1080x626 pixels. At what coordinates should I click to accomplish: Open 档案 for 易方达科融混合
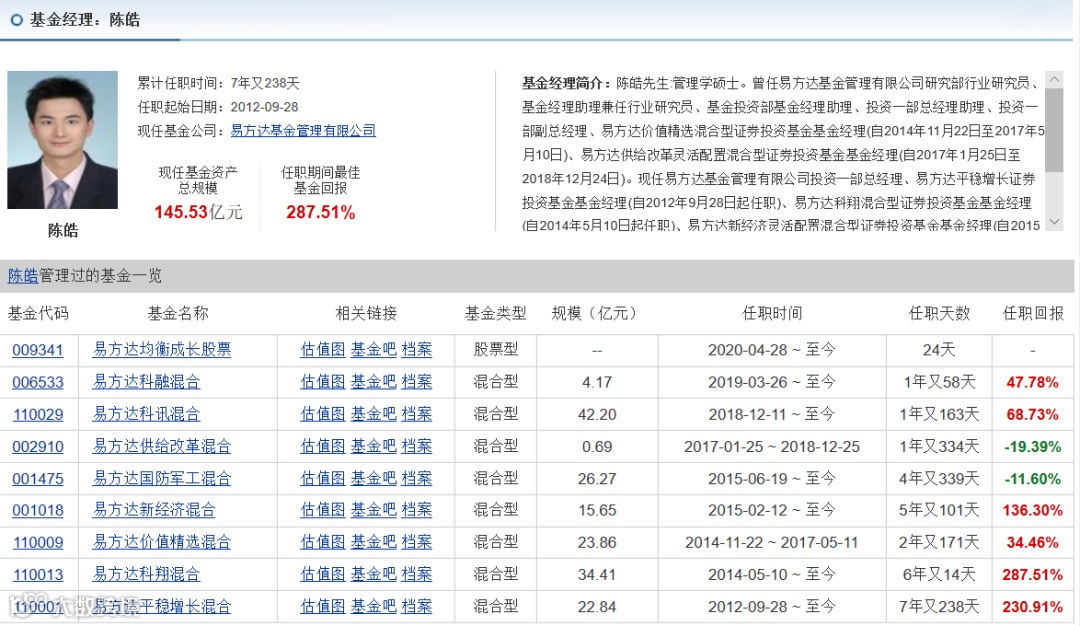click(x=417, y=382)
